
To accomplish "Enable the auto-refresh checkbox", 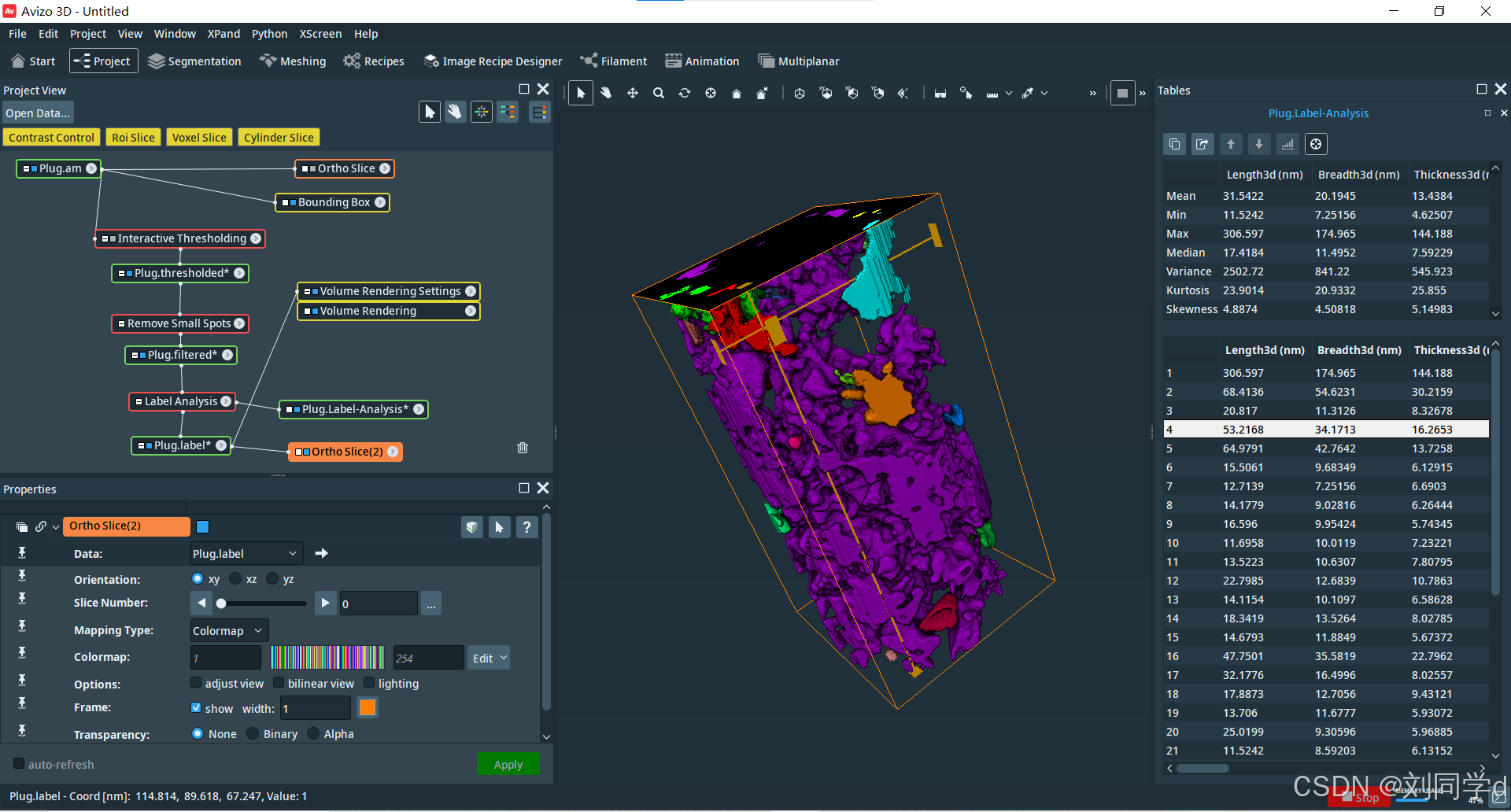I will 19,763.
